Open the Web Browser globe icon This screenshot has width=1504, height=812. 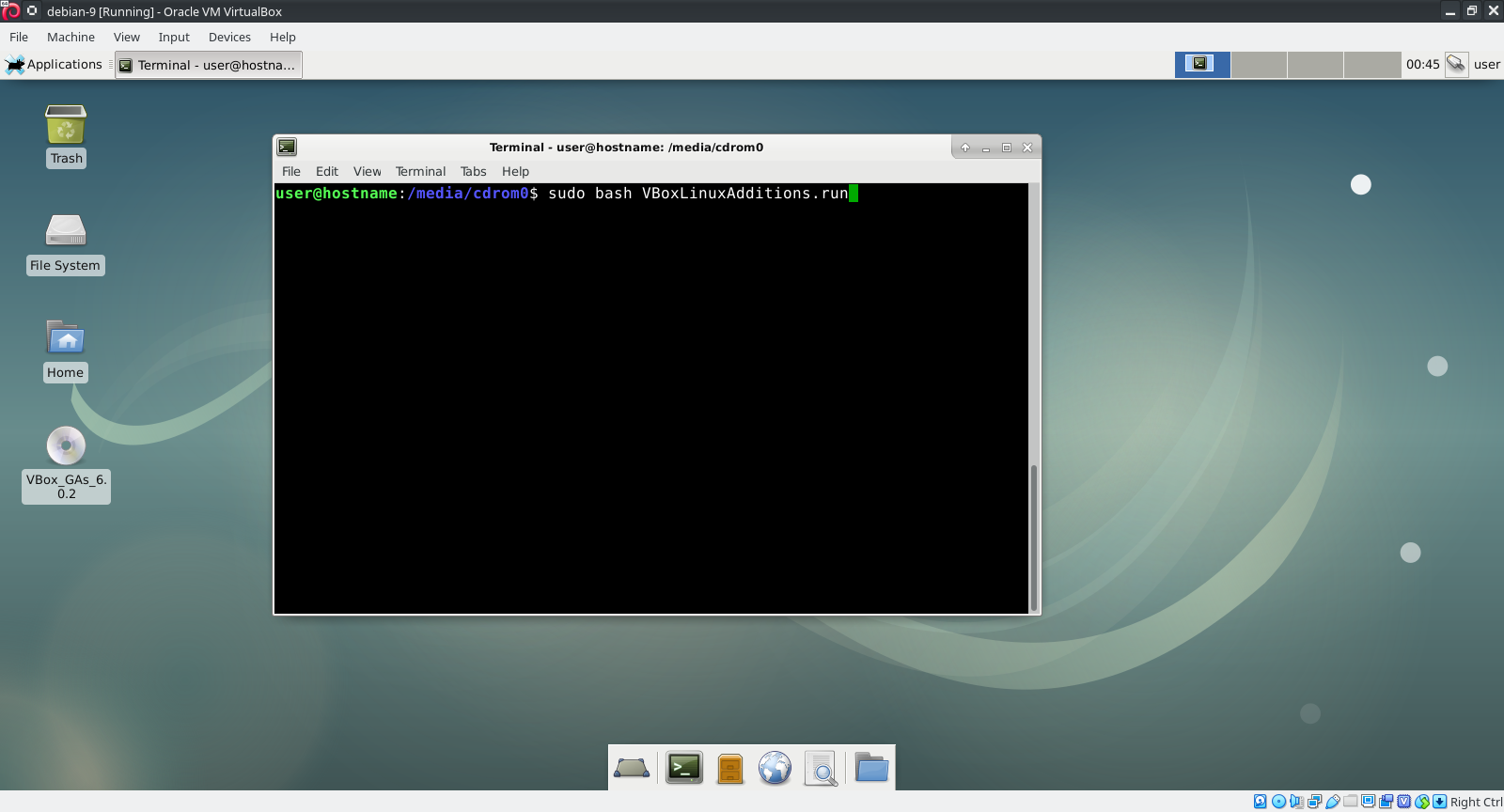(x=775, y=768)
